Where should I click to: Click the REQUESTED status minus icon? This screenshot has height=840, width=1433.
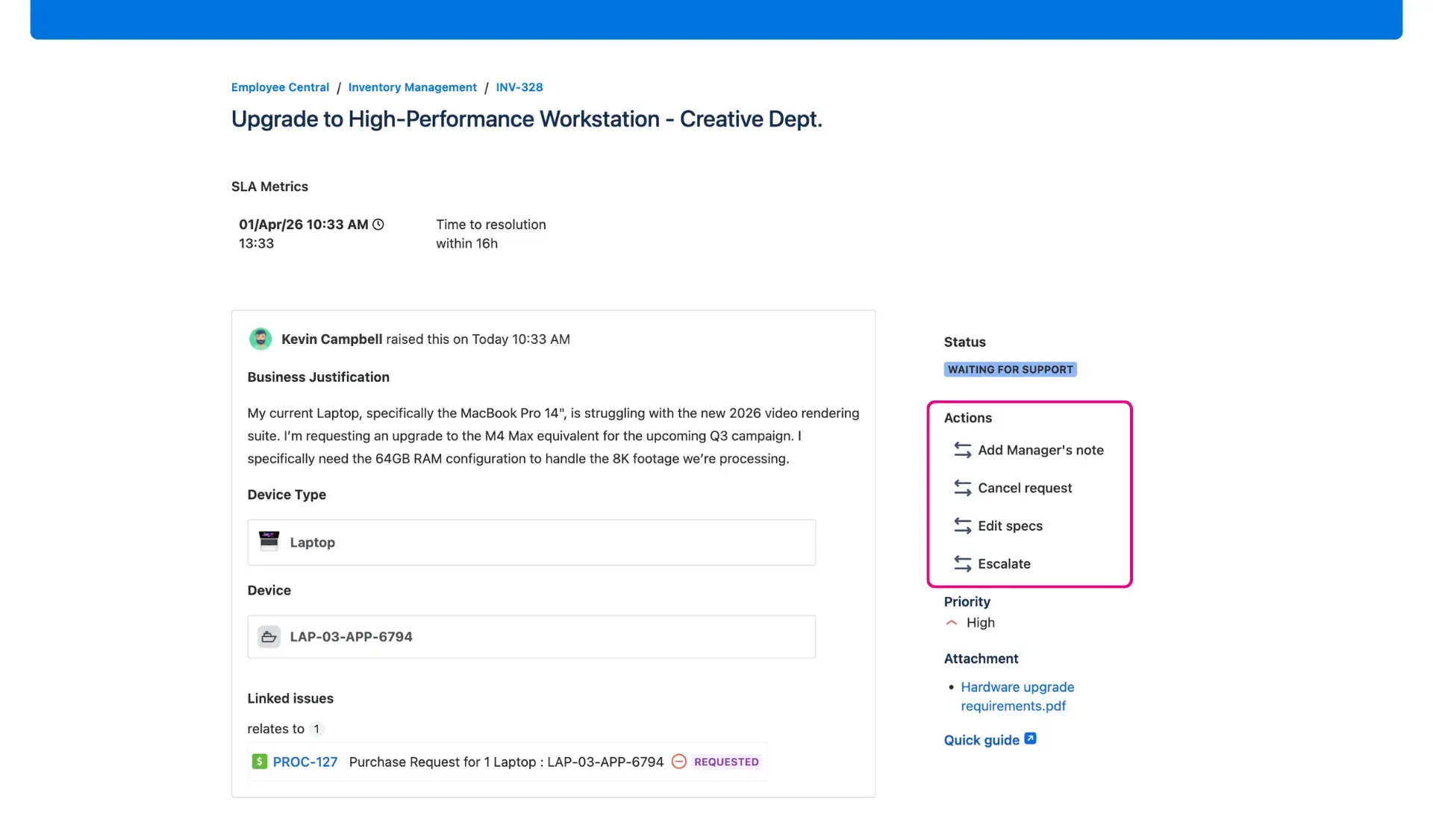tap(679, 762)
